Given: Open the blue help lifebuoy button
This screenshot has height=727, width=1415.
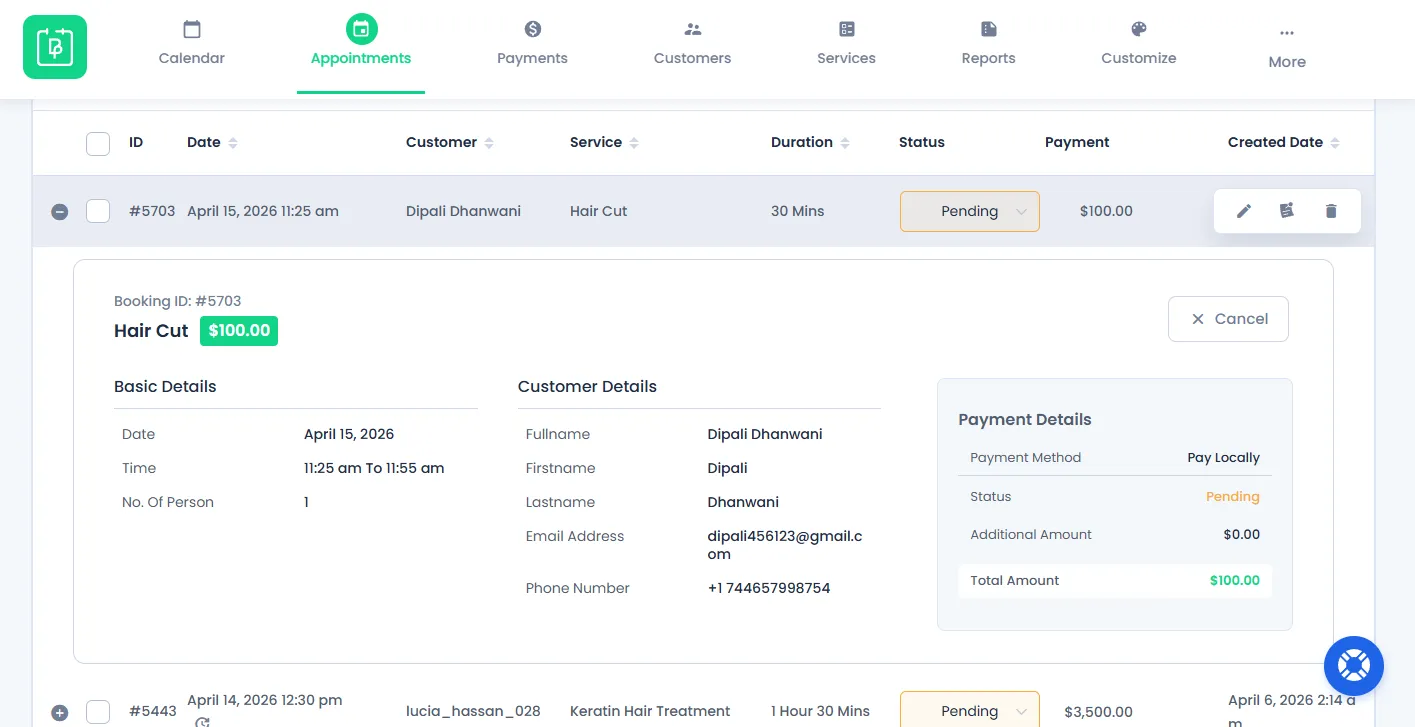Looking at the screenshot, I should coord(1354,665).
